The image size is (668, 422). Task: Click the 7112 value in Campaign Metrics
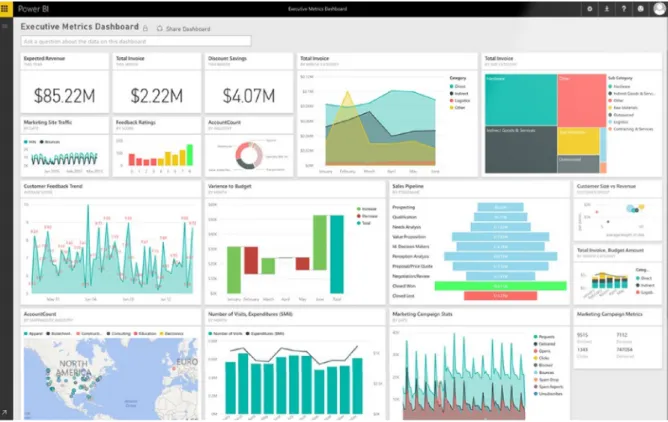click(x=622, y=335)
